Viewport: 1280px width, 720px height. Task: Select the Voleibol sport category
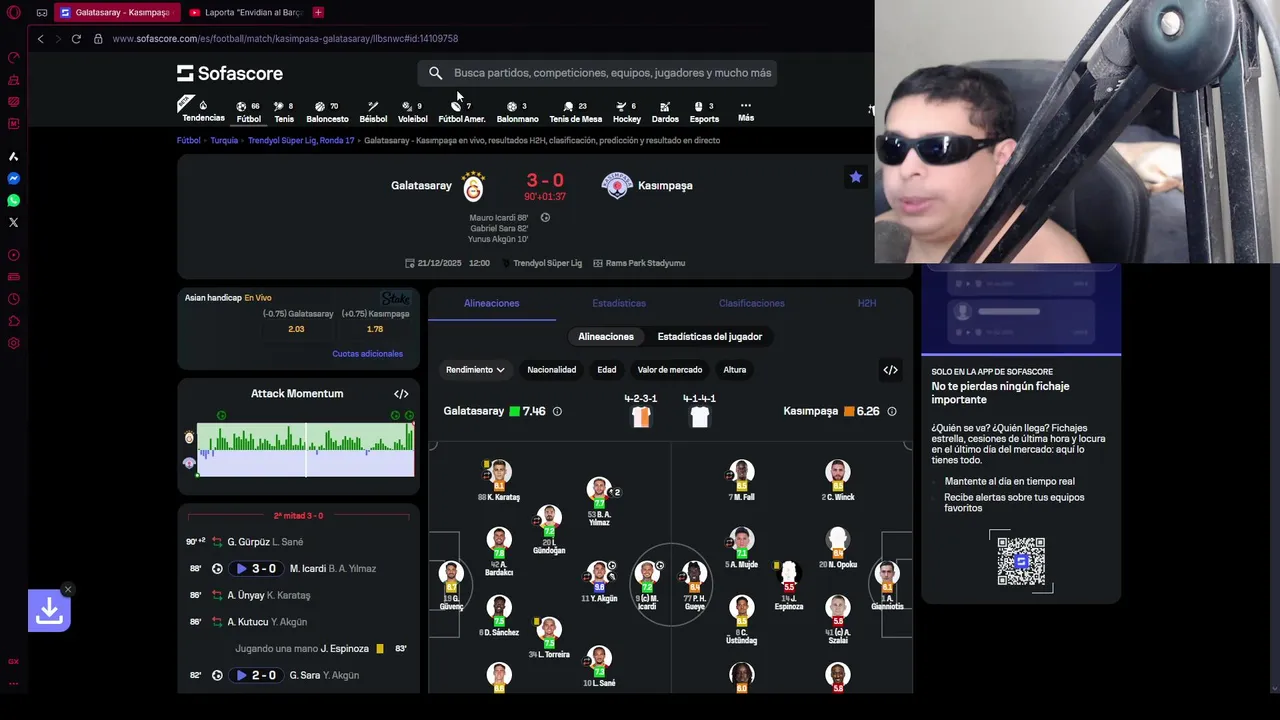click(412, 111)
